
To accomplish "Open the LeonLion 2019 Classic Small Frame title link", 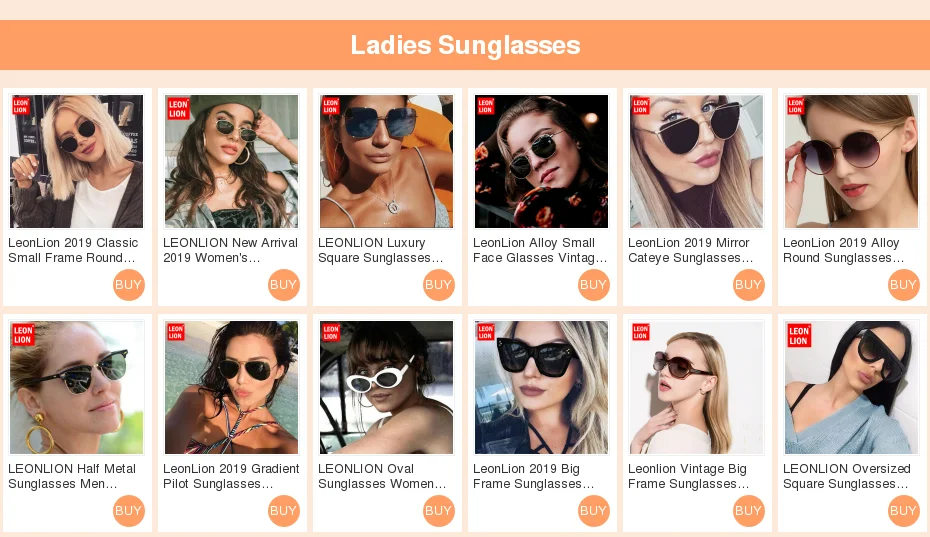I will click(73, 250).
